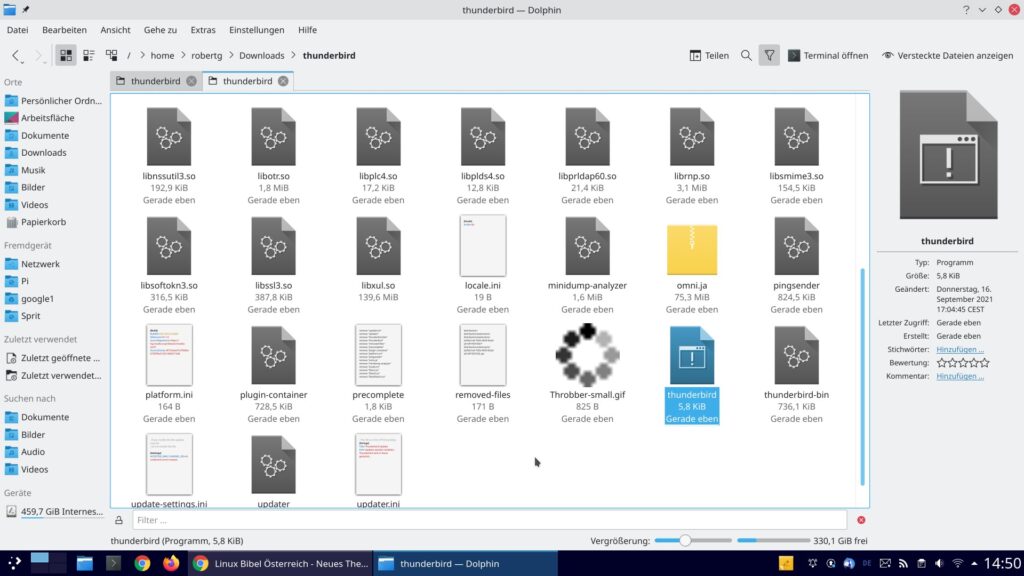Toggle the filter bar funnel icon

[769, 56]
